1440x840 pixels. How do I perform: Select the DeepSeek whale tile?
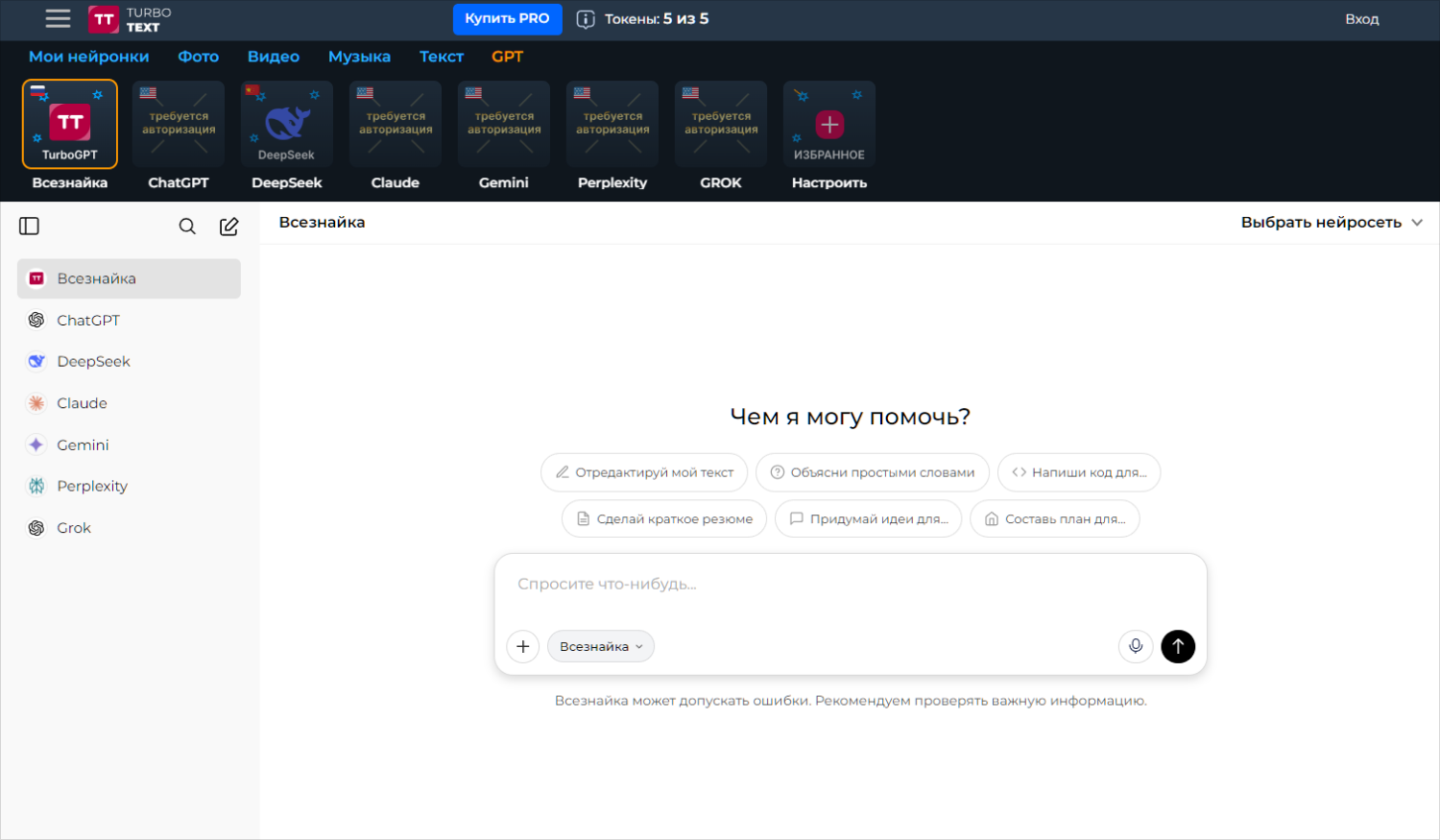287,125
